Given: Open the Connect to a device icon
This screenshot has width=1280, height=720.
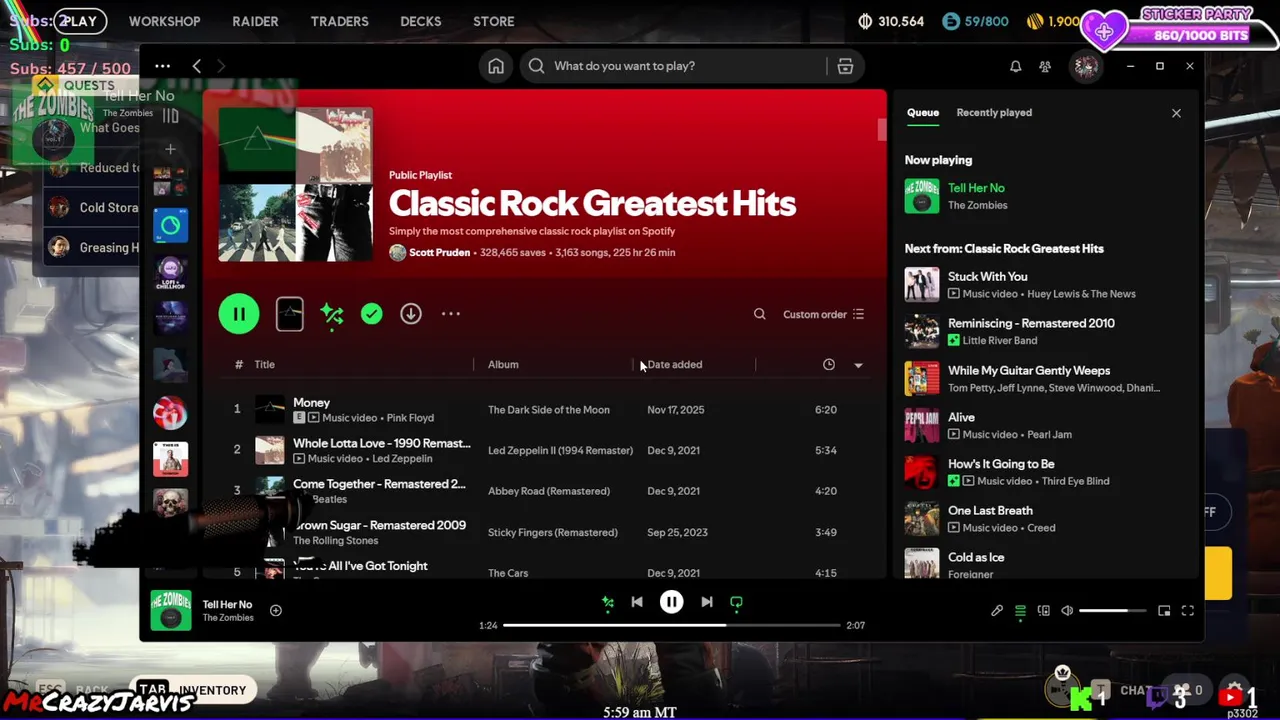Looking at the screenshot, I should 1043,611.
